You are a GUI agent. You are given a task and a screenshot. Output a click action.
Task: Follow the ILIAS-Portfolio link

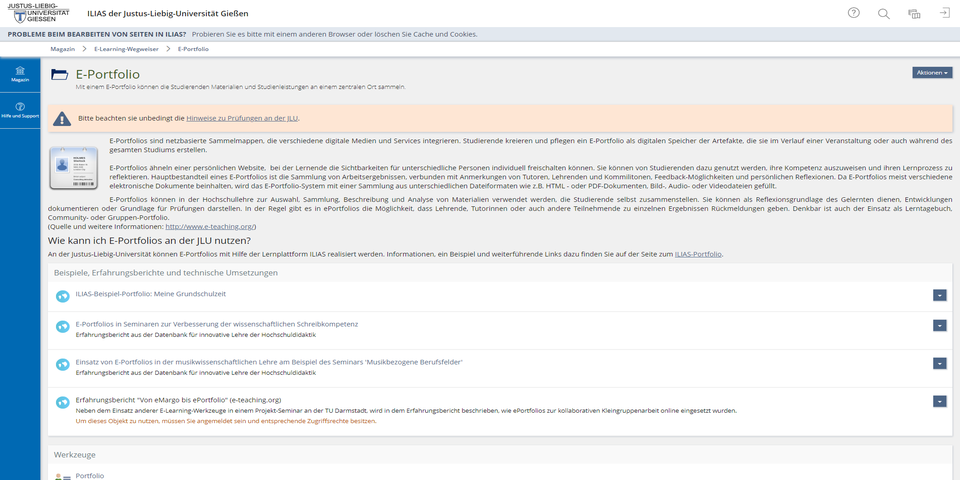698,253
